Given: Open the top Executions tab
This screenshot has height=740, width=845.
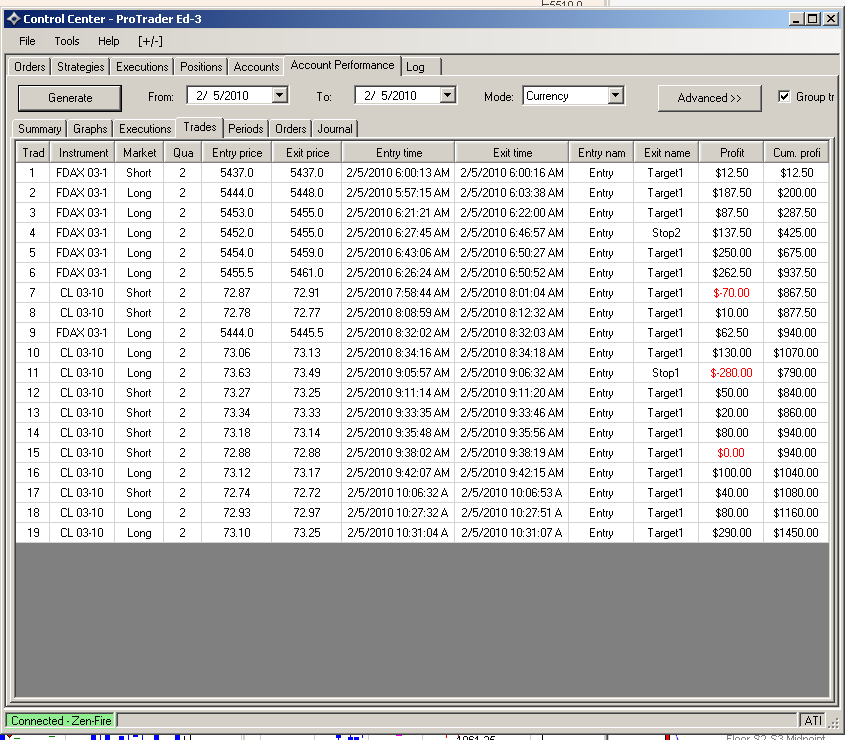Looking at the screenshot, I should pos(142,67).
